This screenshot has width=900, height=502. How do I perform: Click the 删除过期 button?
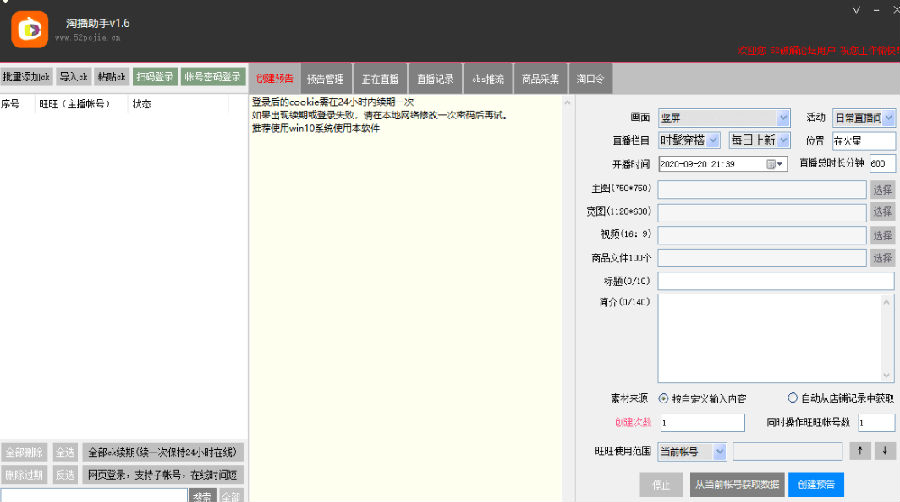[x=24, y=474]
